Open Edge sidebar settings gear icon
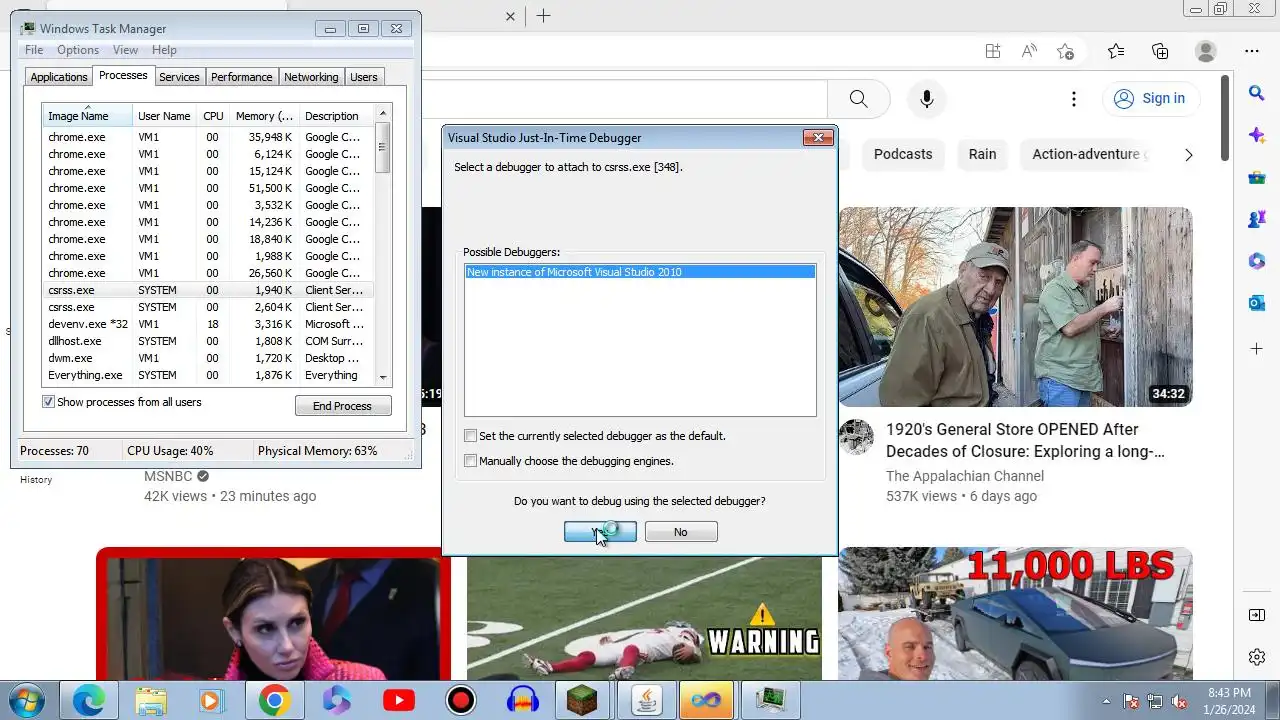Viewport: 1280px width, 720px height. point(1257,657)
